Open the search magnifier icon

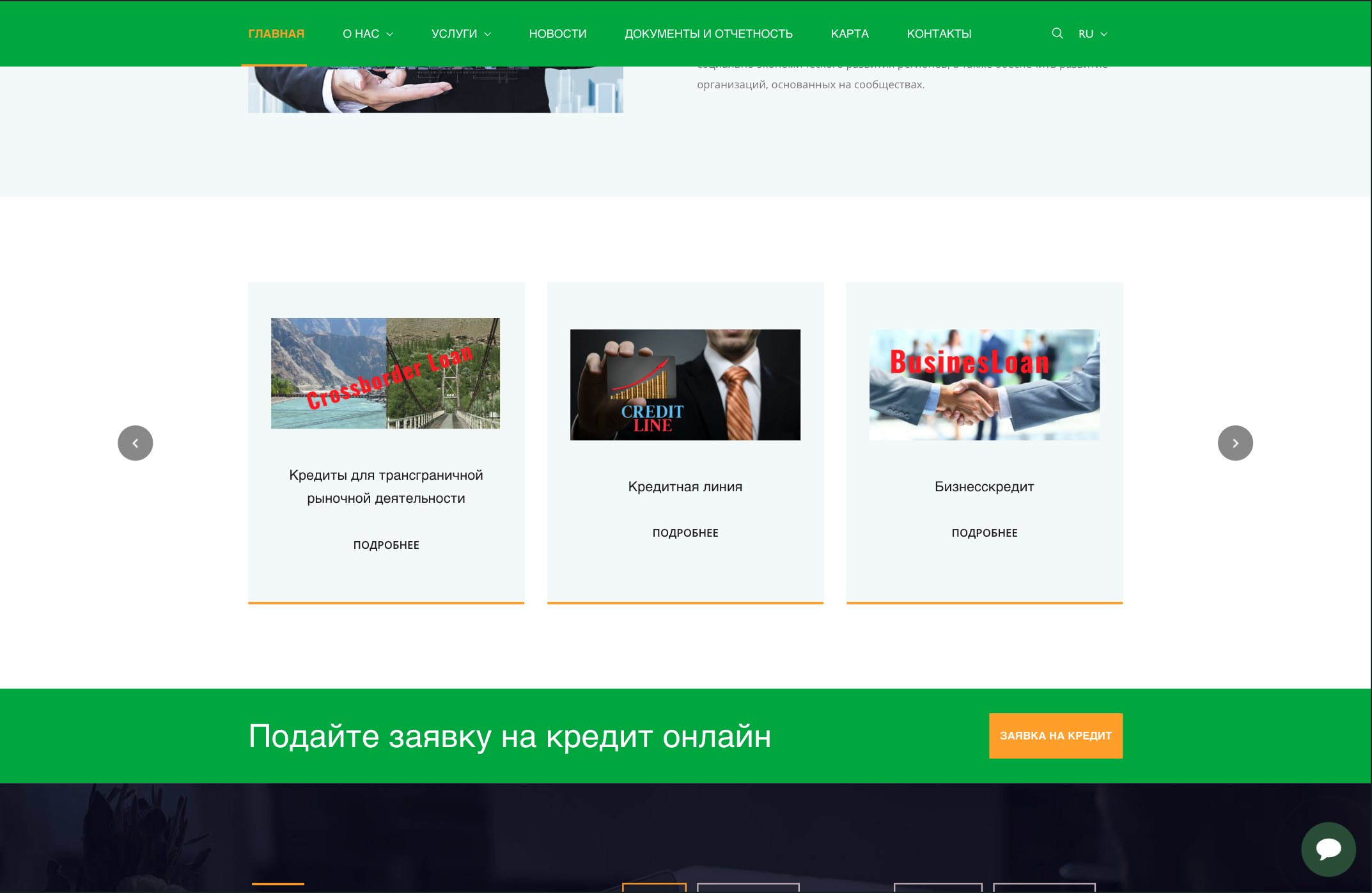coord(1057,33)
